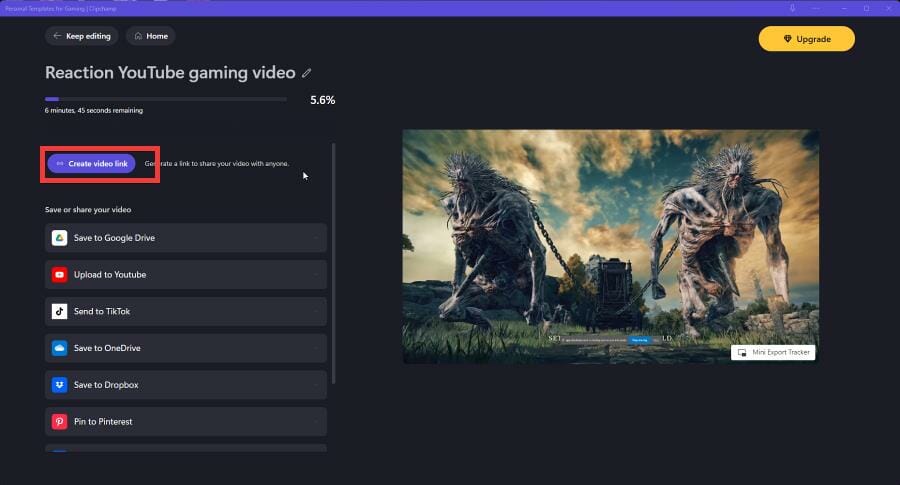Click the 5.6% export percentage

coord(323,100)
